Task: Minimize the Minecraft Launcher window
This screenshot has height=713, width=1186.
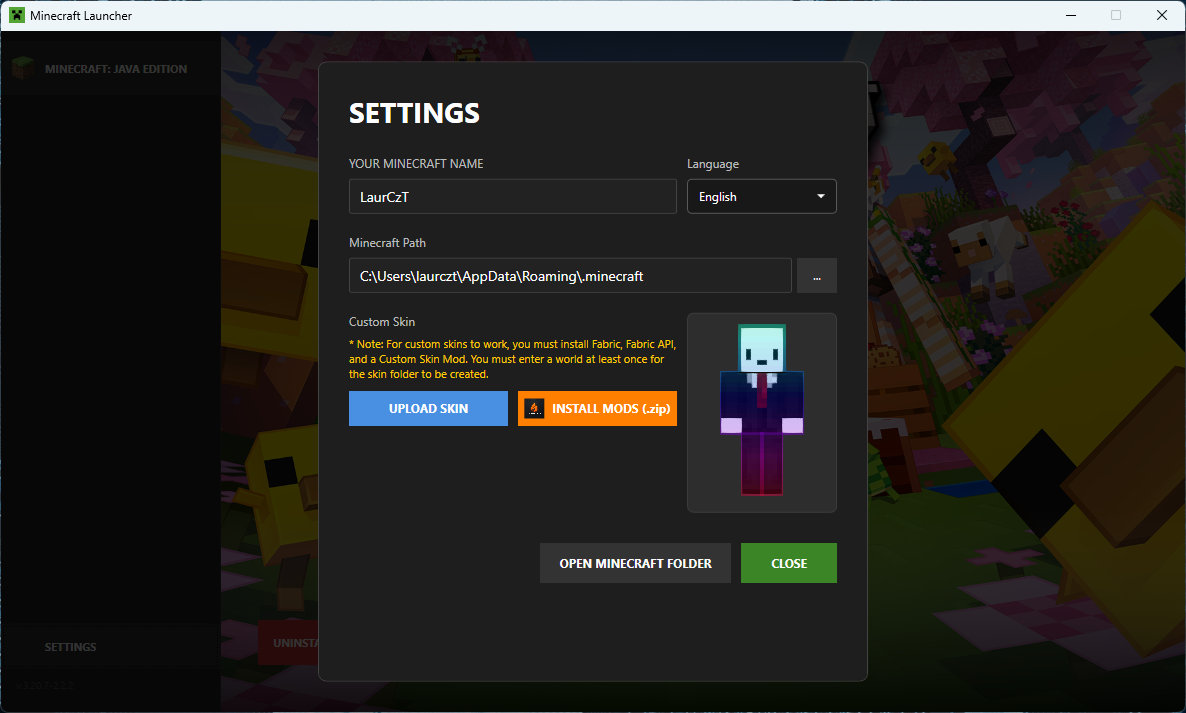Action: (1070, 15)
